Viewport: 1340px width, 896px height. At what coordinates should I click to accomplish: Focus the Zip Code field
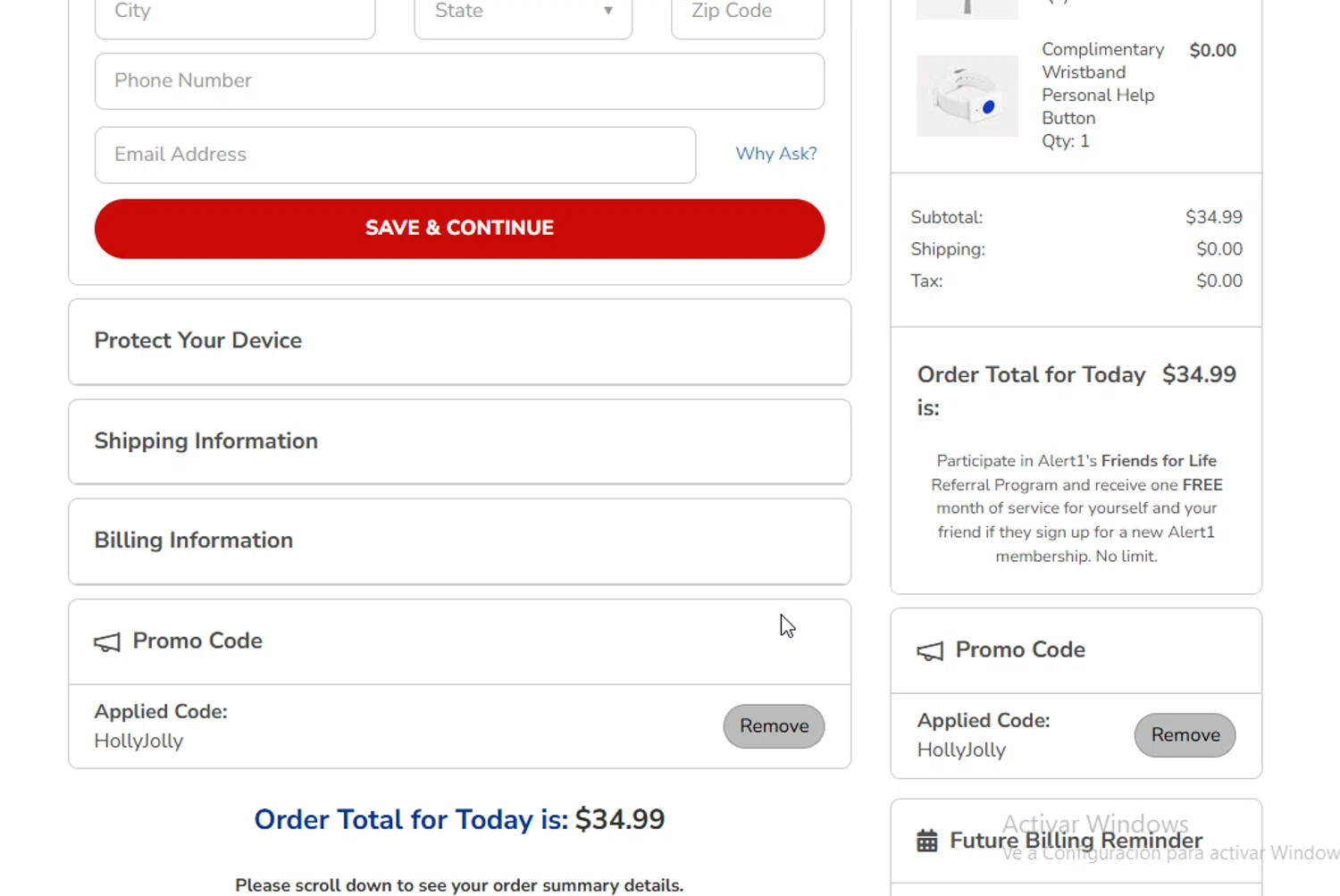click(x=748, y=13)
